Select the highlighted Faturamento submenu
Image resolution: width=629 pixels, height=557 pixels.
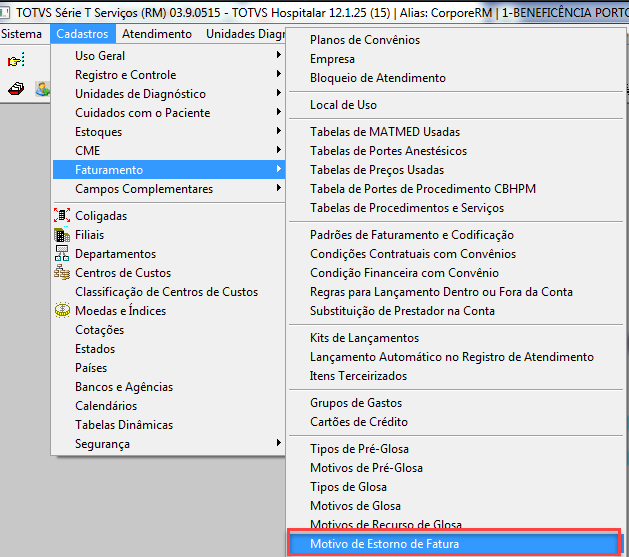click(168, 170)
